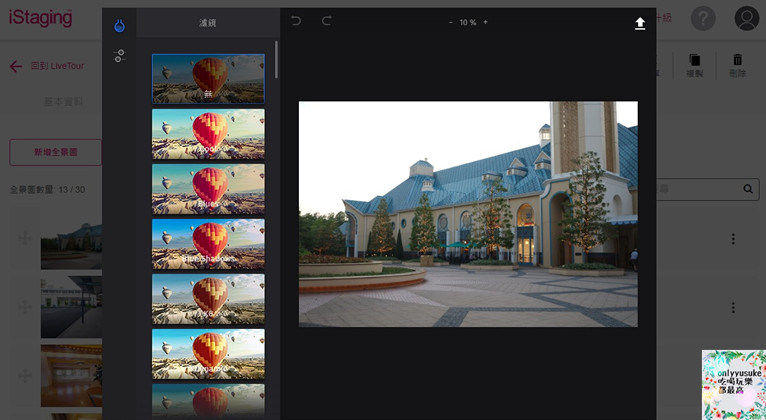Click the redo arrow icon
Image resolution: width=766 pixels, height=420 pixels.
coord(326,21)
